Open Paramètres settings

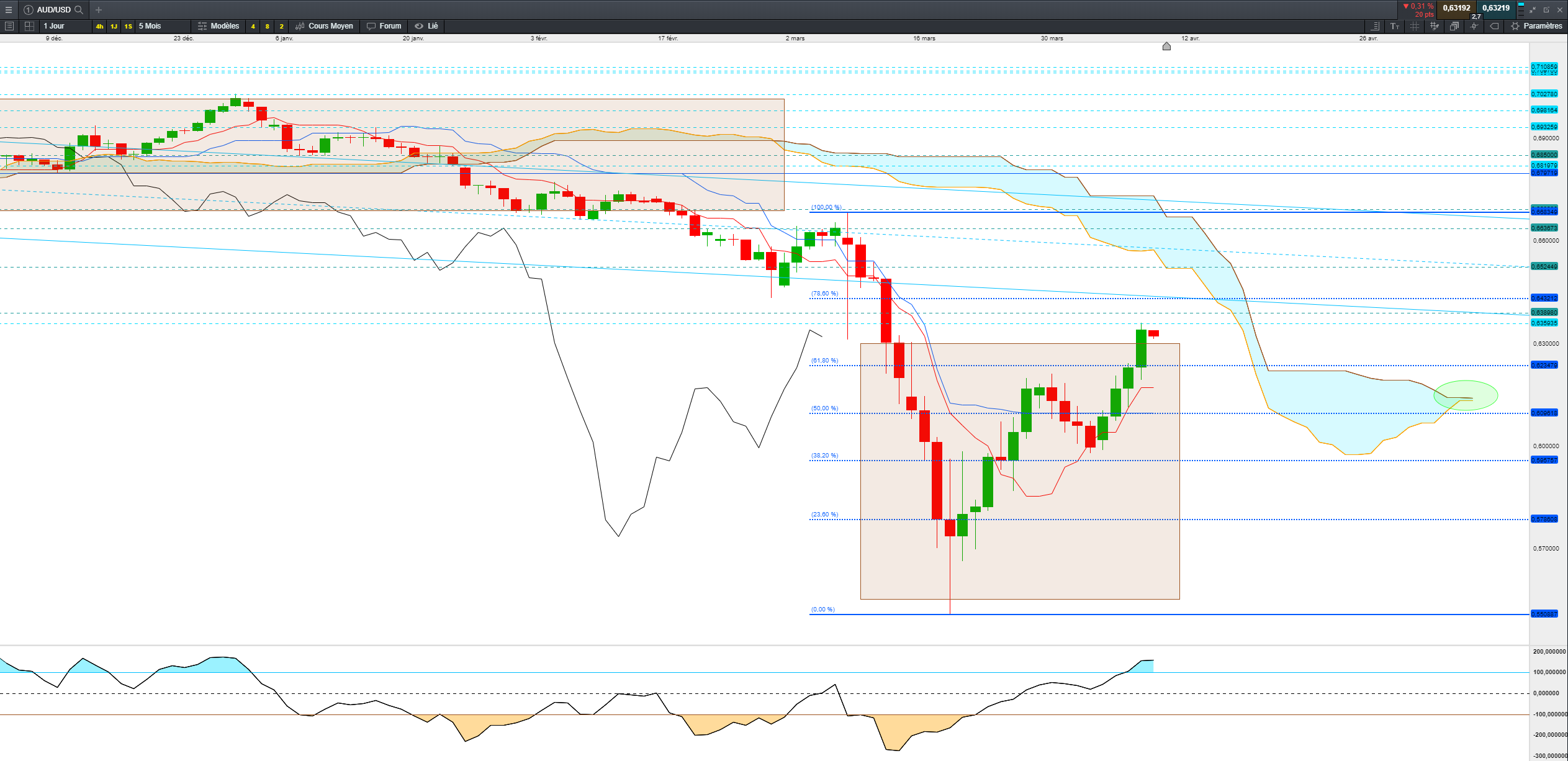tap(1536, 26)
